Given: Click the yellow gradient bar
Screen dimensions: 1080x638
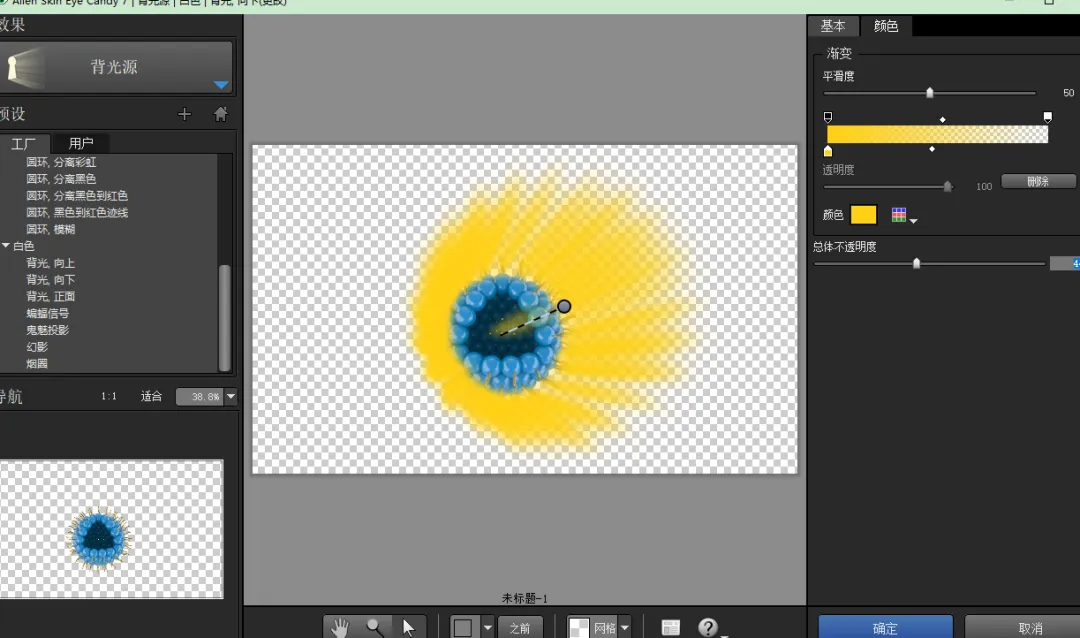Looking at the screenshot, I should click(937, 134).
